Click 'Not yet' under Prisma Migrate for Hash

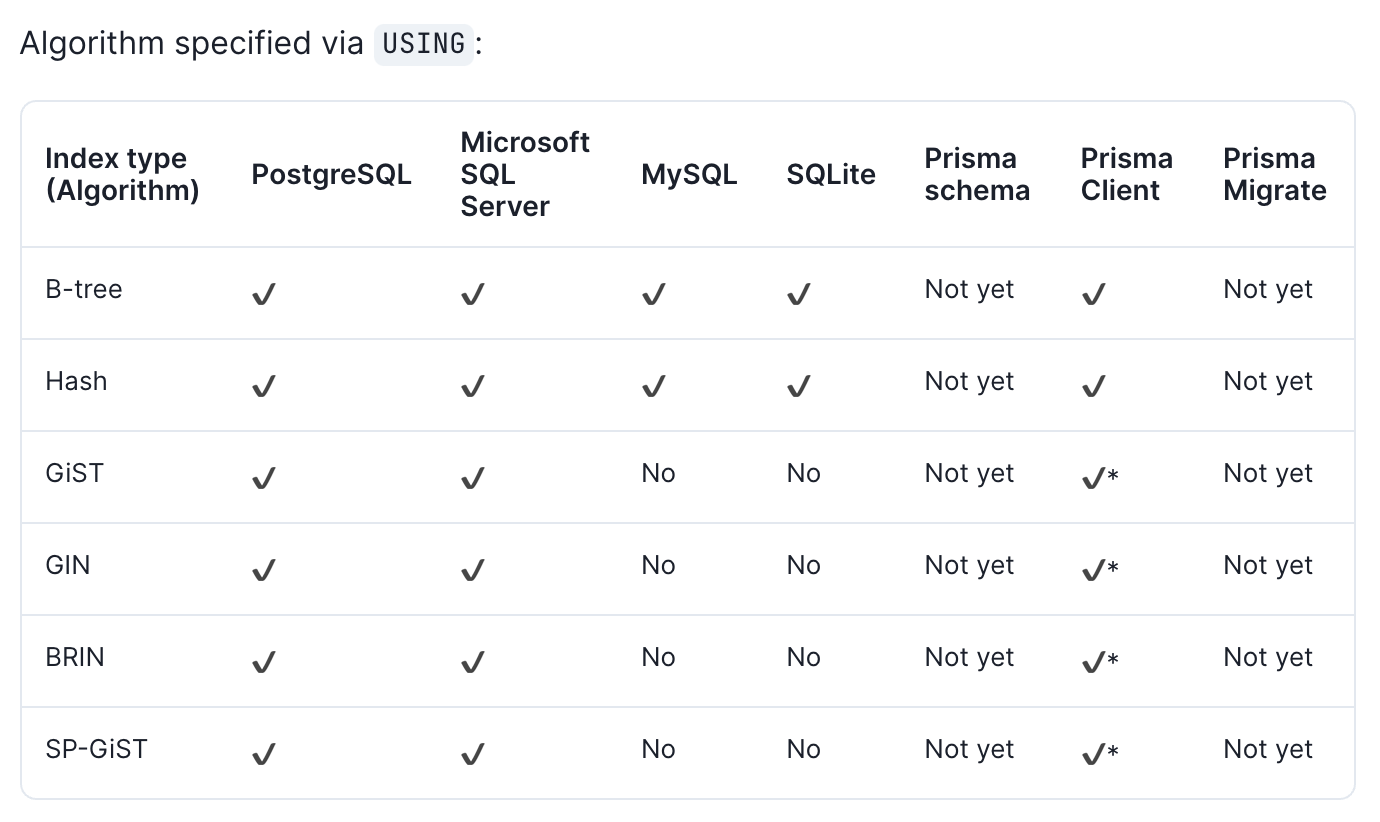[x=1267, y=381]
